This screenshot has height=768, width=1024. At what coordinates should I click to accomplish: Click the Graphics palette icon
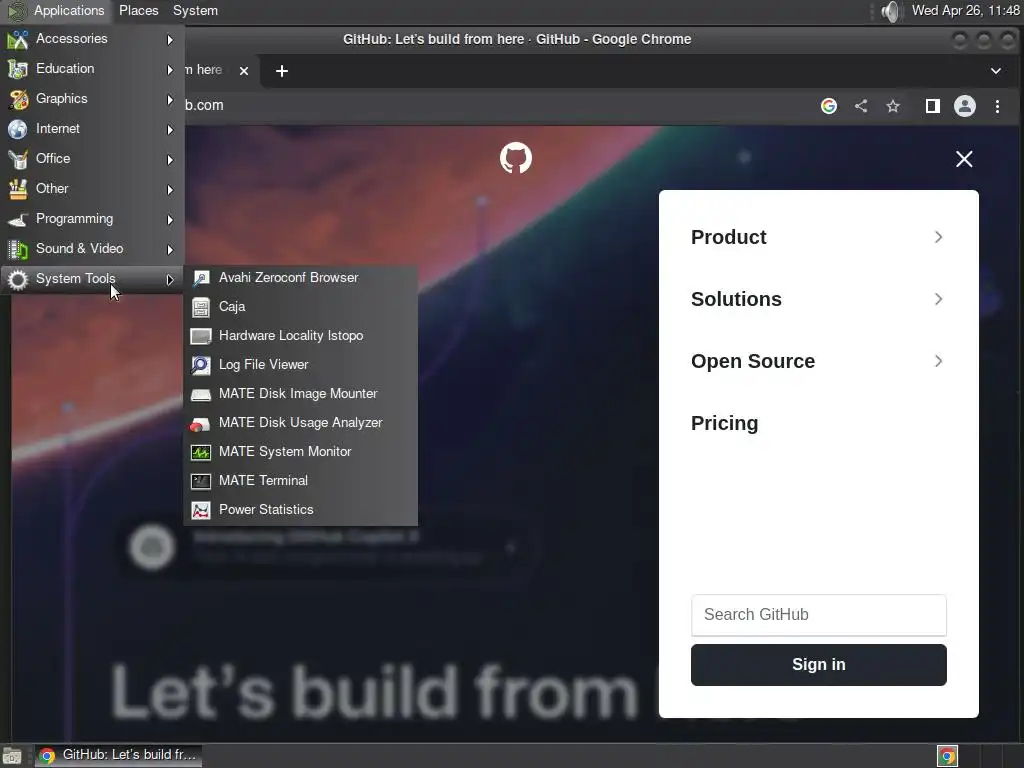pyautogui.click(x=18, y=99)
